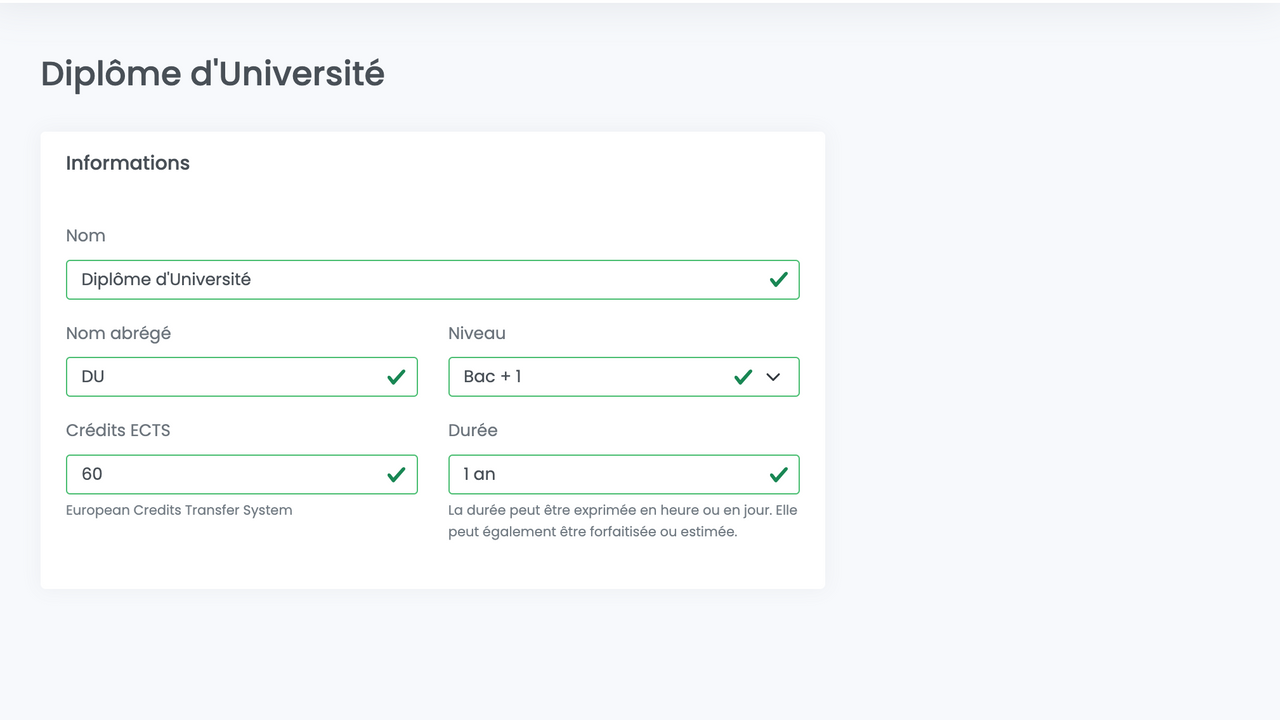Click the Diplôme d'Université page title
This screenshot has height=720, width=1280.
(212, 74)
